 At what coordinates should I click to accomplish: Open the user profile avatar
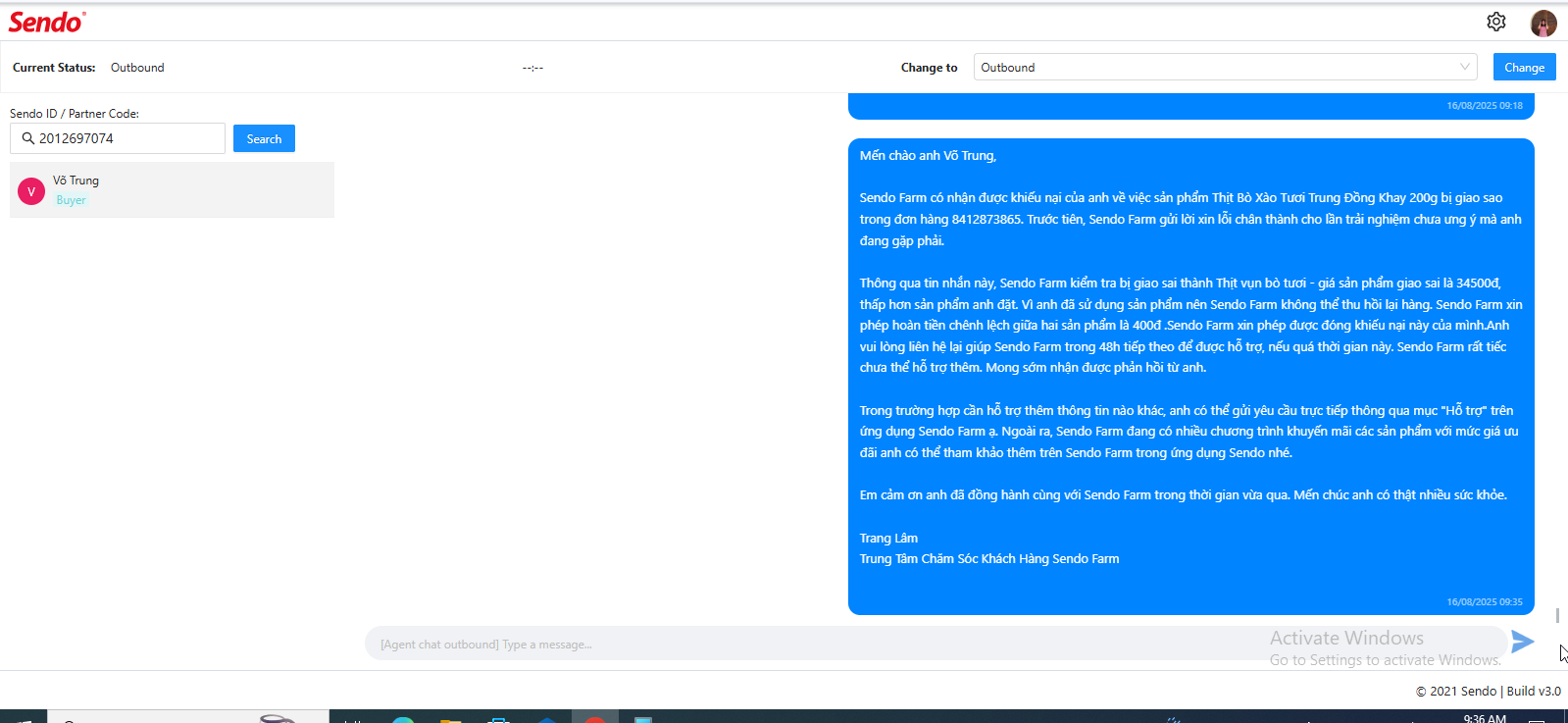[x=1543, y=23]
